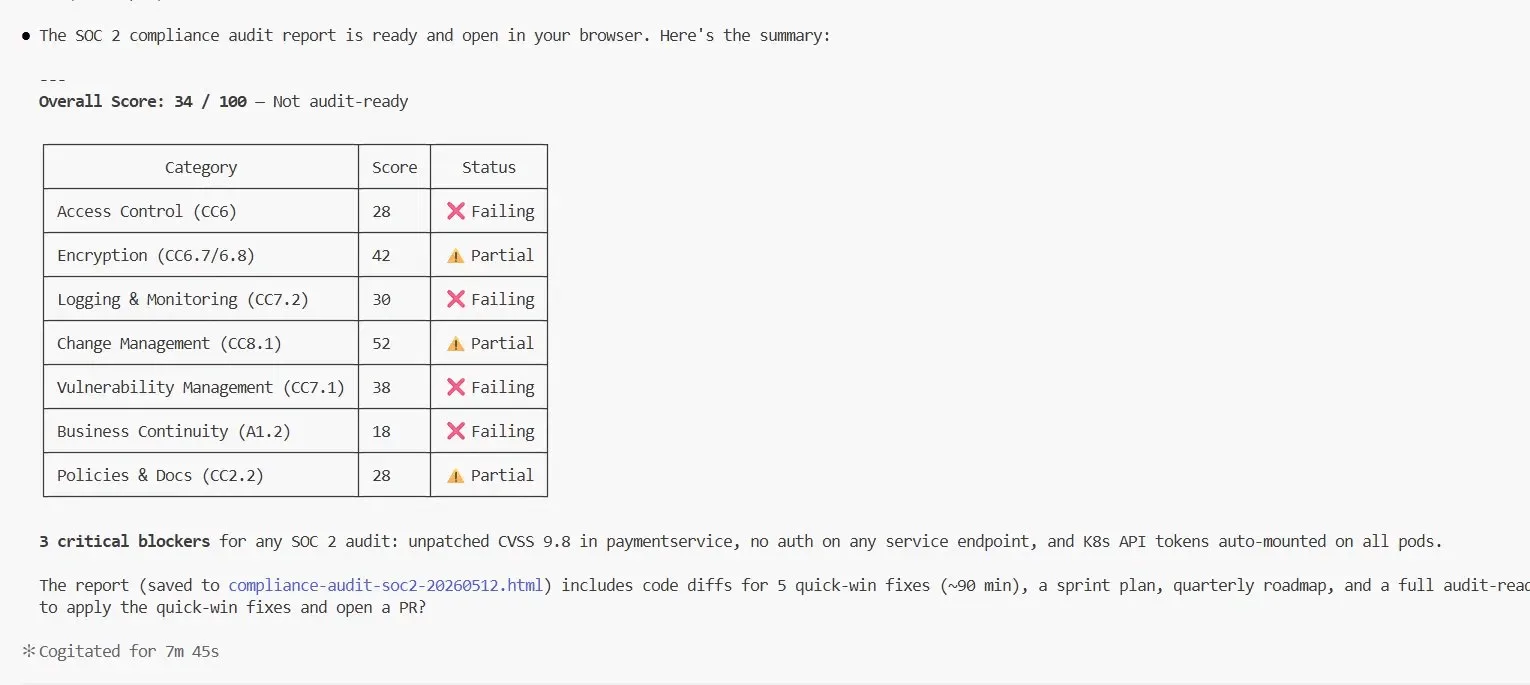This screenshot has width=1530, height=685.
Task: Click the bullet at the start of summary message
Action: [26, 36]
